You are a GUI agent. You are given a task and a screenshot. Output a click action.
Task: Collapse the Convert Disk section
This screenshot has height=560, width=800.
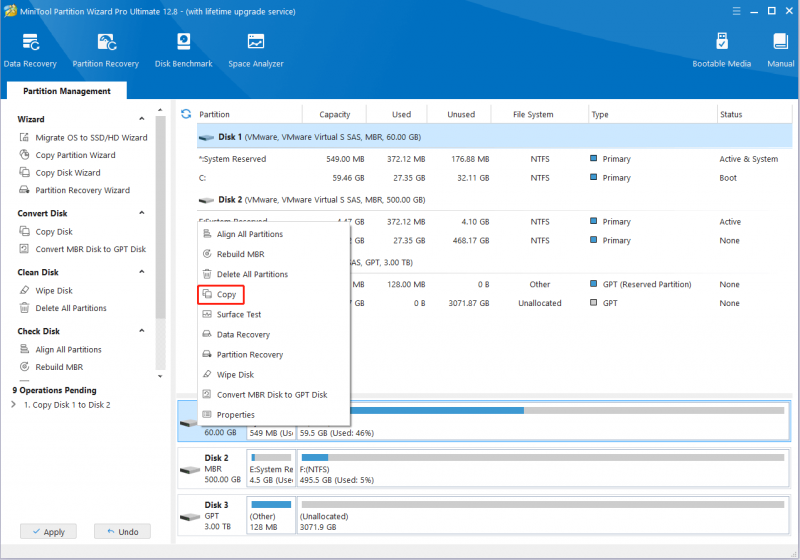(142, 213)
